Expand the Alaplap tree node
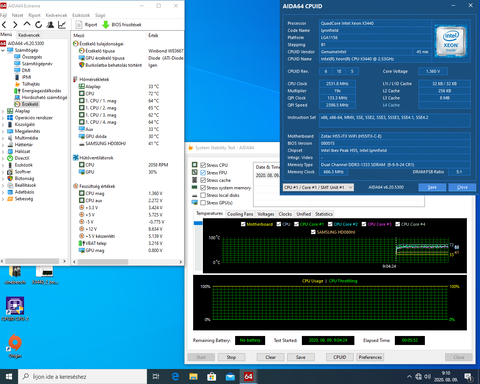This screenshot has width=480, height=384. click(x=3, y=111)
